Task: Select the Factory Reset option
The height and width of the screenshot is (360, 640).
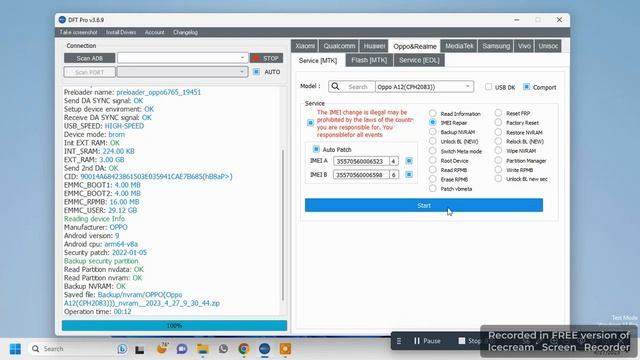Action: click(498, 122)
